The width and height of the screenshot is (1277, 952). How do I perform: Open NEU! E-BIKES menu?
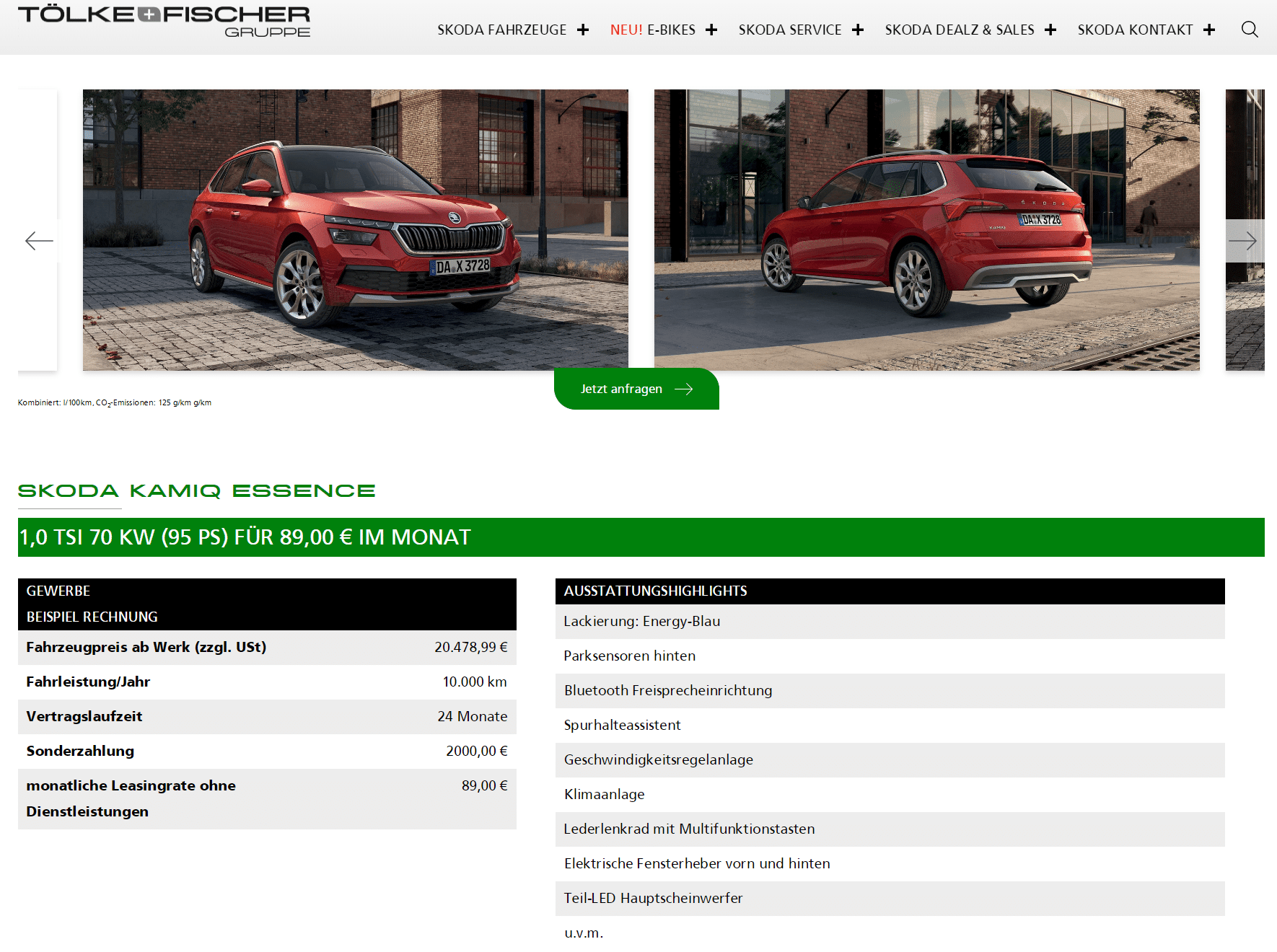653,30
